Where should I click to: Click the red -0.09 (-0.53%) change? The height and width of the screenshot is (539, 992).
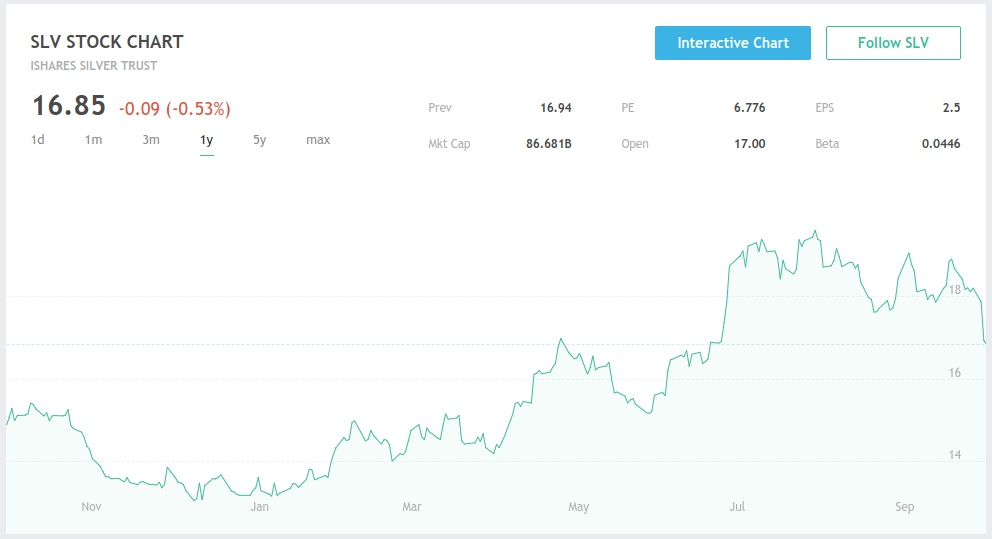tap(174, 108)
